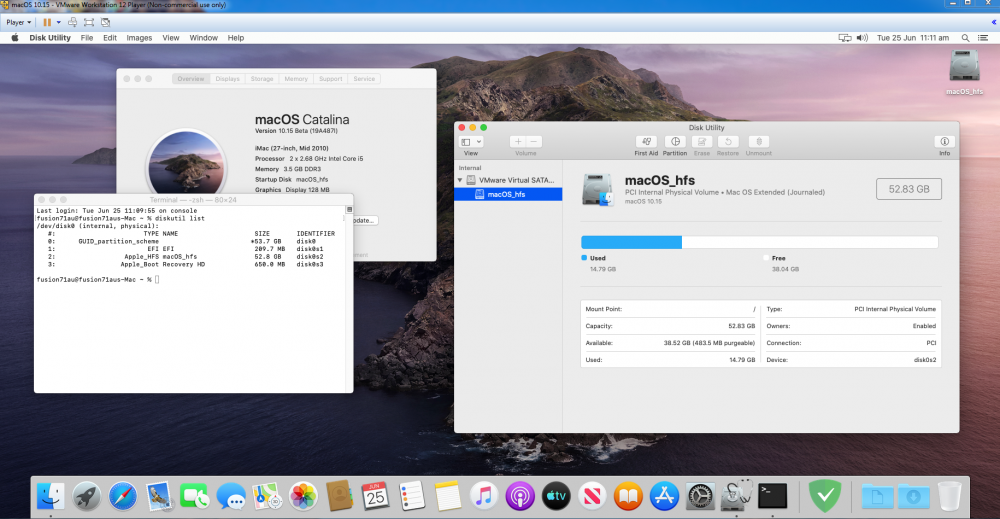Switch to the Service tab

(364, 79)
